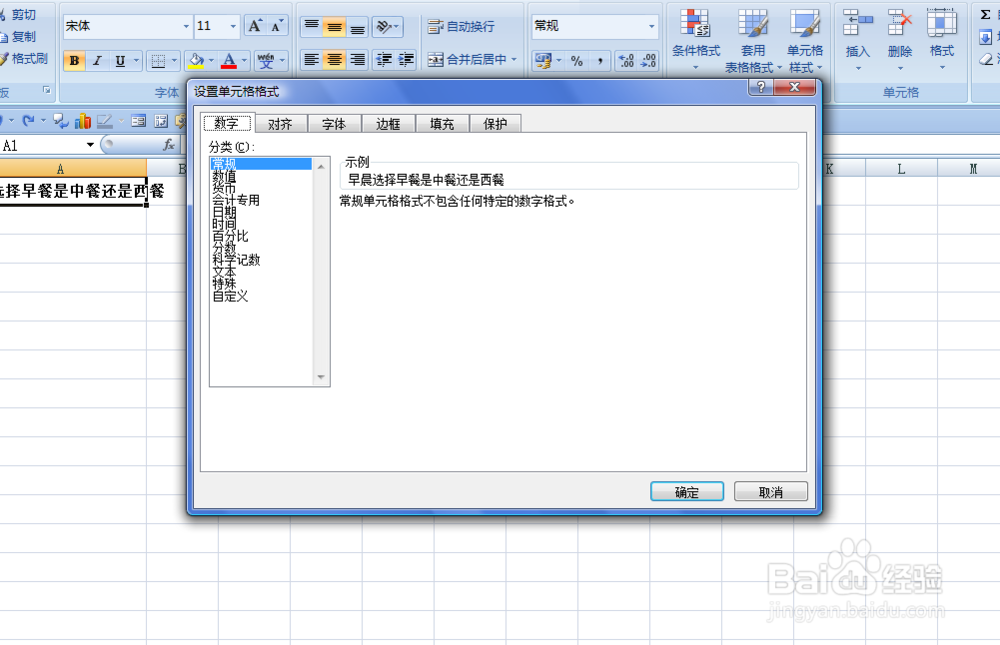Align text left in ribbon
Viewport: 1000px width, 645px height.
tap(311, 60)
